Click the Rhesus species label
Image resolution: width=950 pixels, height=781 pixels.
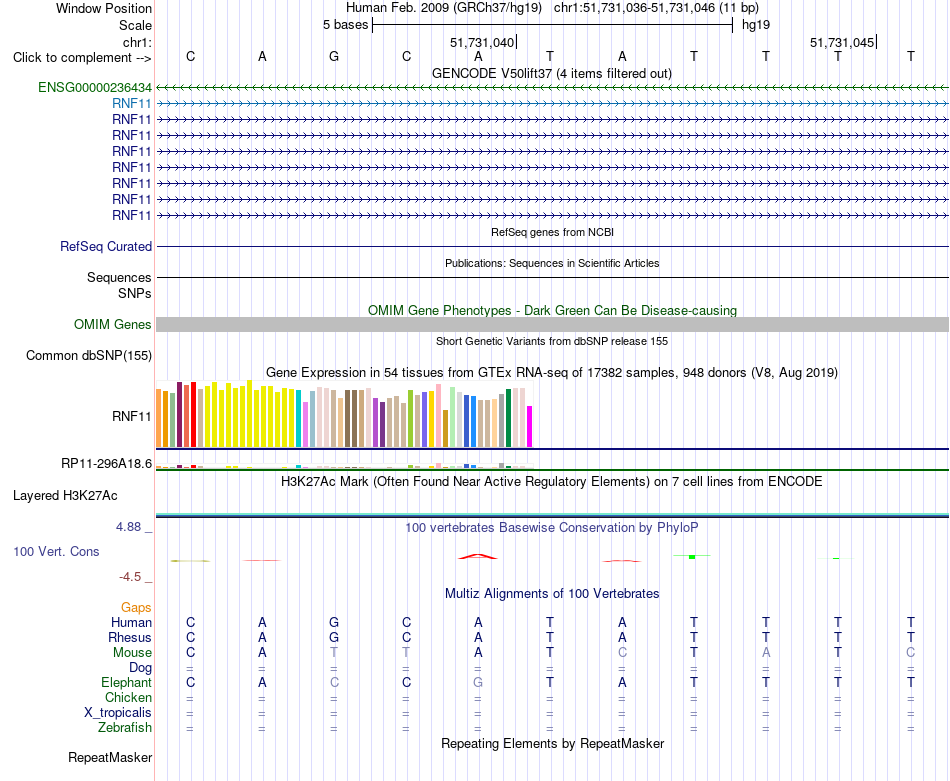click(x=130, y=637)
